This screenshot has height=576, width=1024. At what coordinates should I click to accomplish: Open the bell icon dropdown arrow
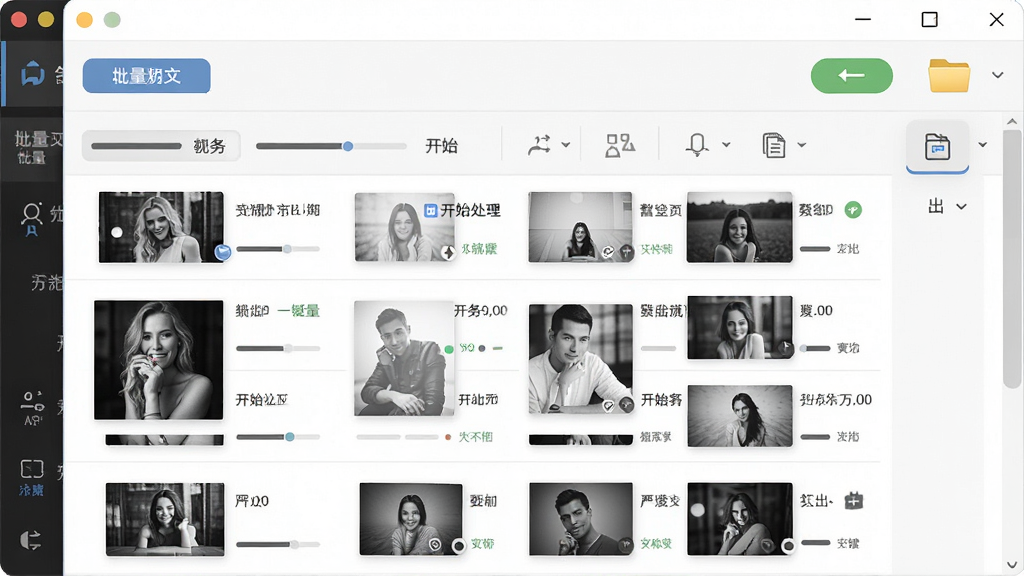click(726, 145)
